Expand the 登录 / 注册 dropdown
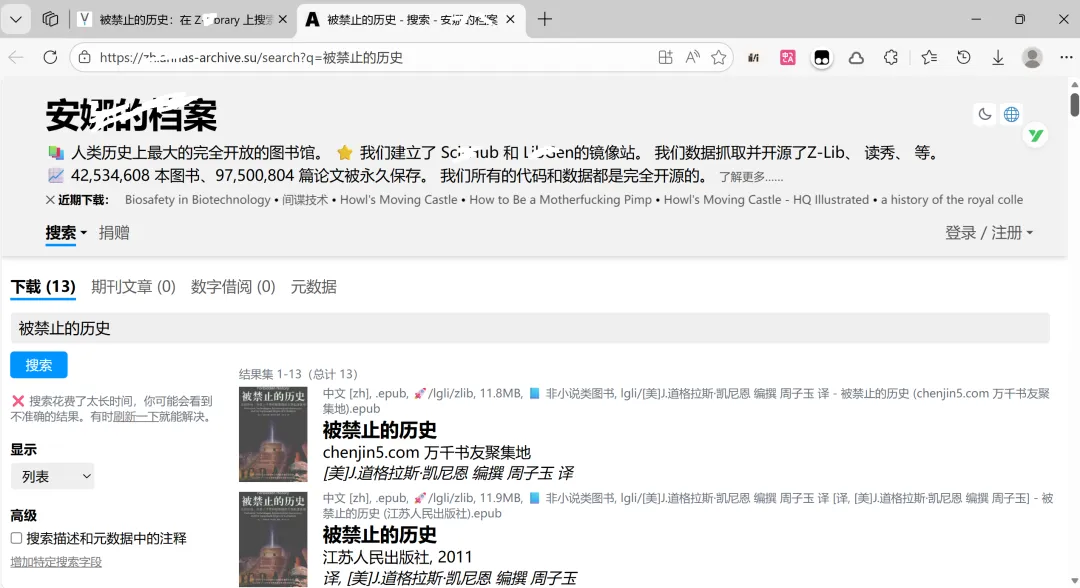This screenshot has height=588, width=1080. (989, 233)
